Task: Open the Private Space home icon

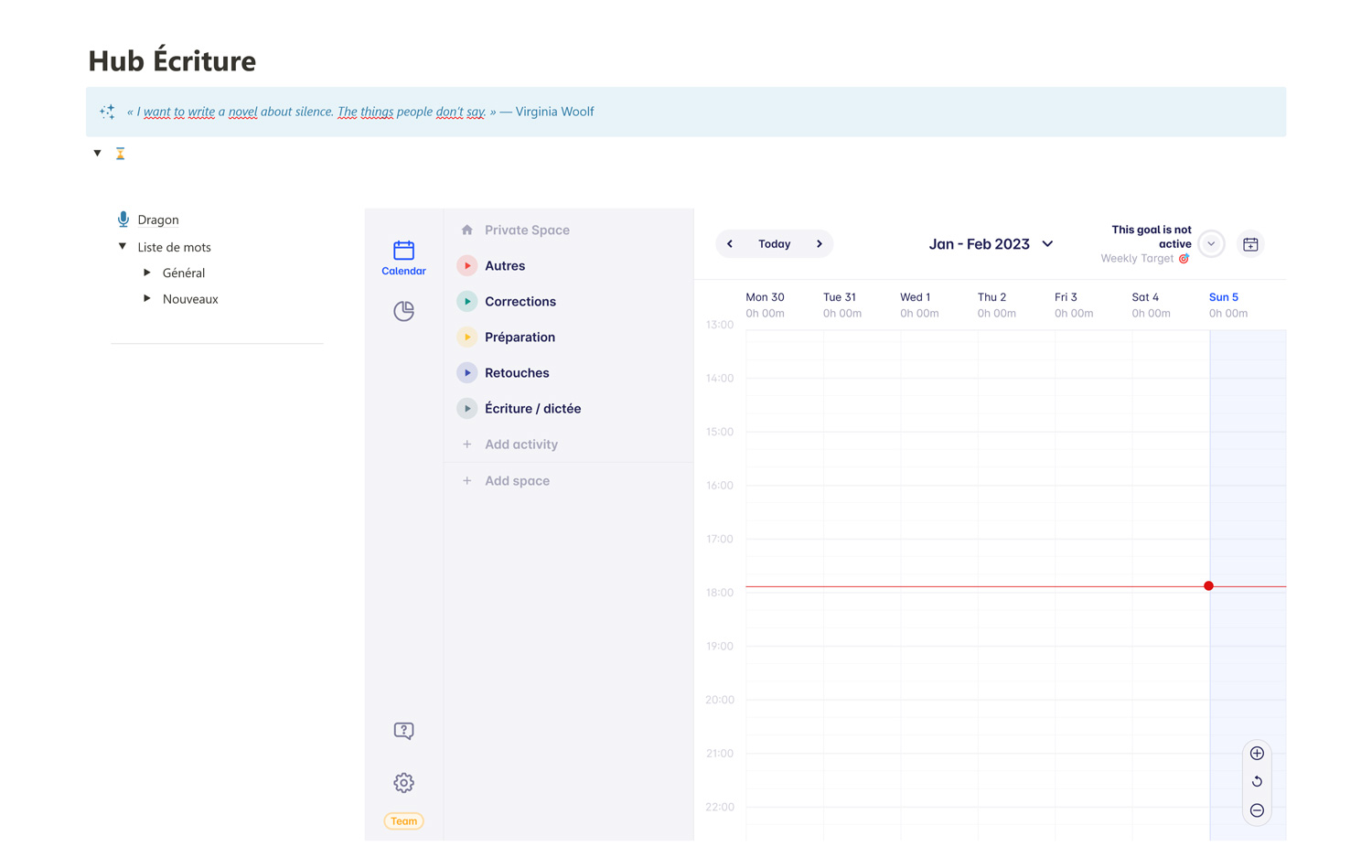Action: tap(466, 230)
